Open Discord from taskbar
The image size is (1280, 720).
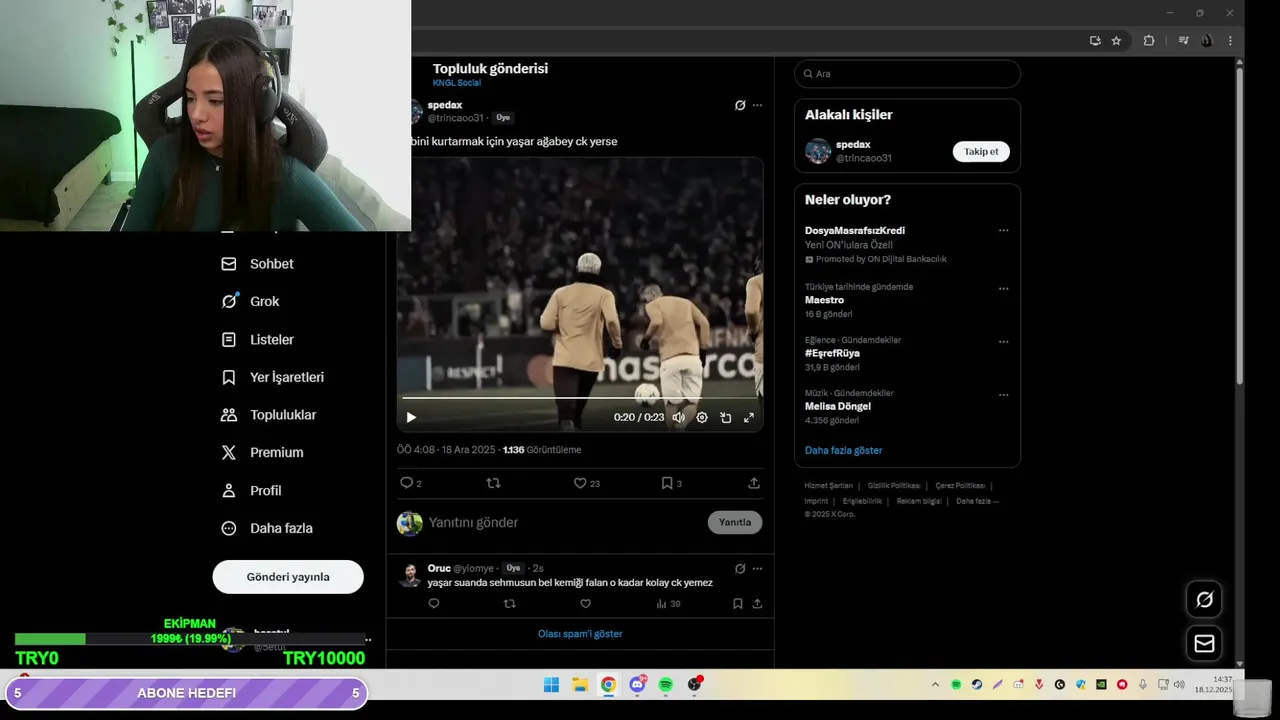click(637, 685)
